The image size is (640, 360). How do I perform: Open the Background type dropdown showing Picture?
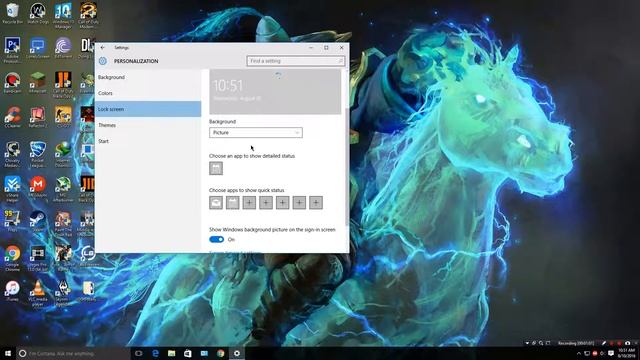click(x=256, y=133)
